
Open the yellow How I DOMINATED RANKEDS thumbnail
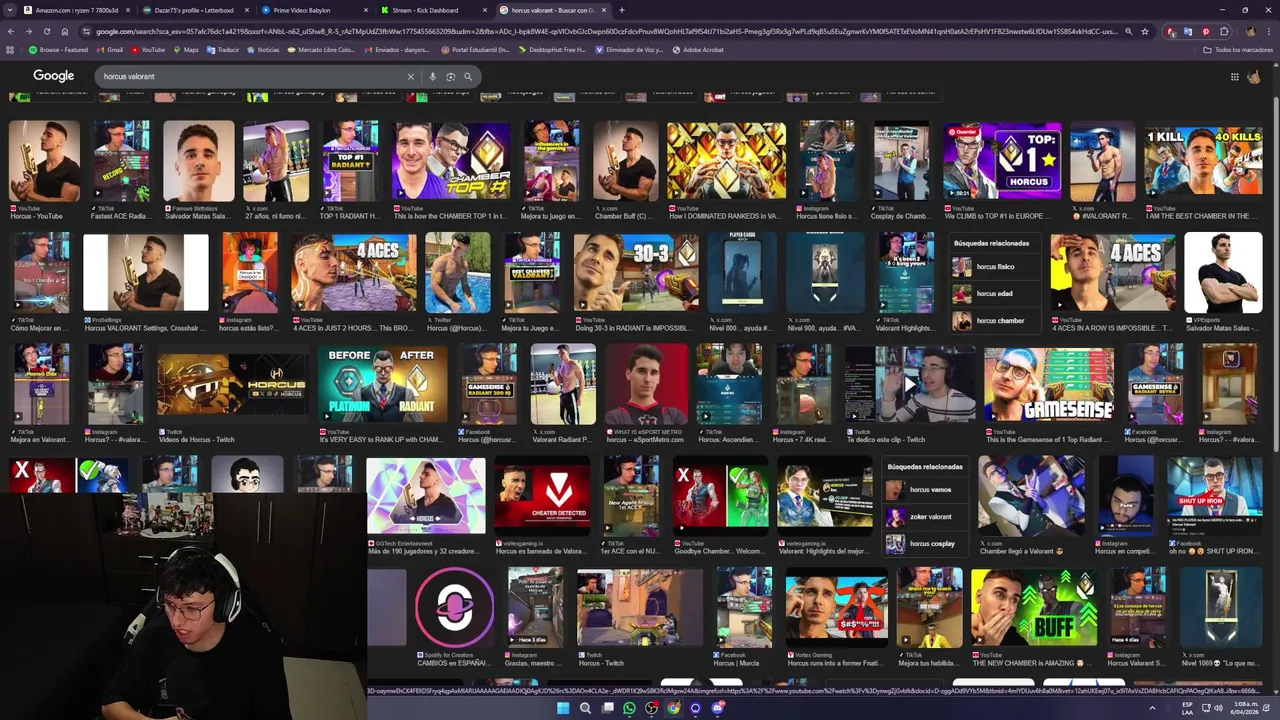(x=726, y=161)
